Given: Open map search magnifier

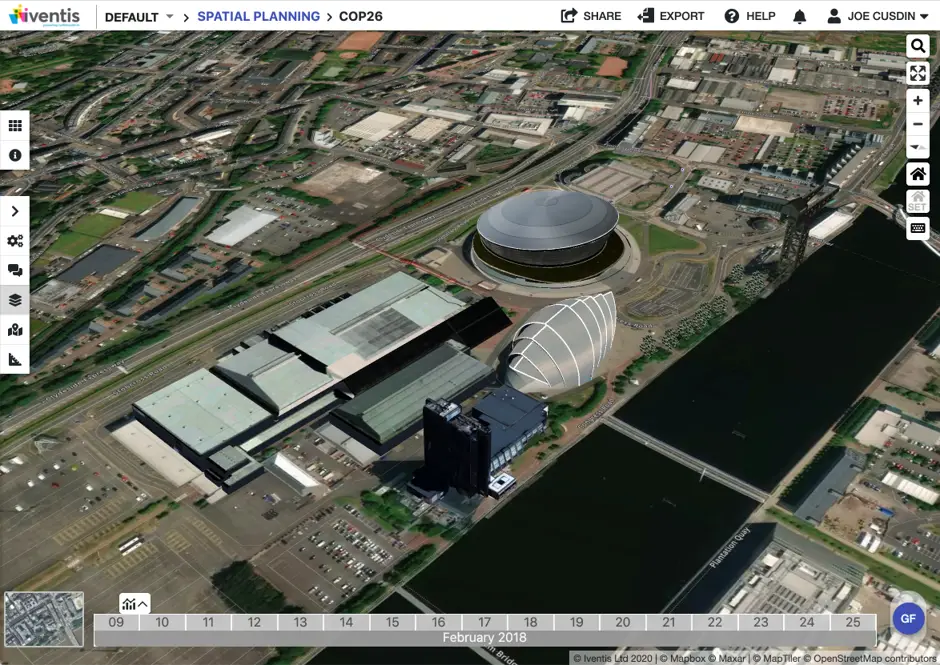Looking at the screenshot, I should [x=918, y=46].
